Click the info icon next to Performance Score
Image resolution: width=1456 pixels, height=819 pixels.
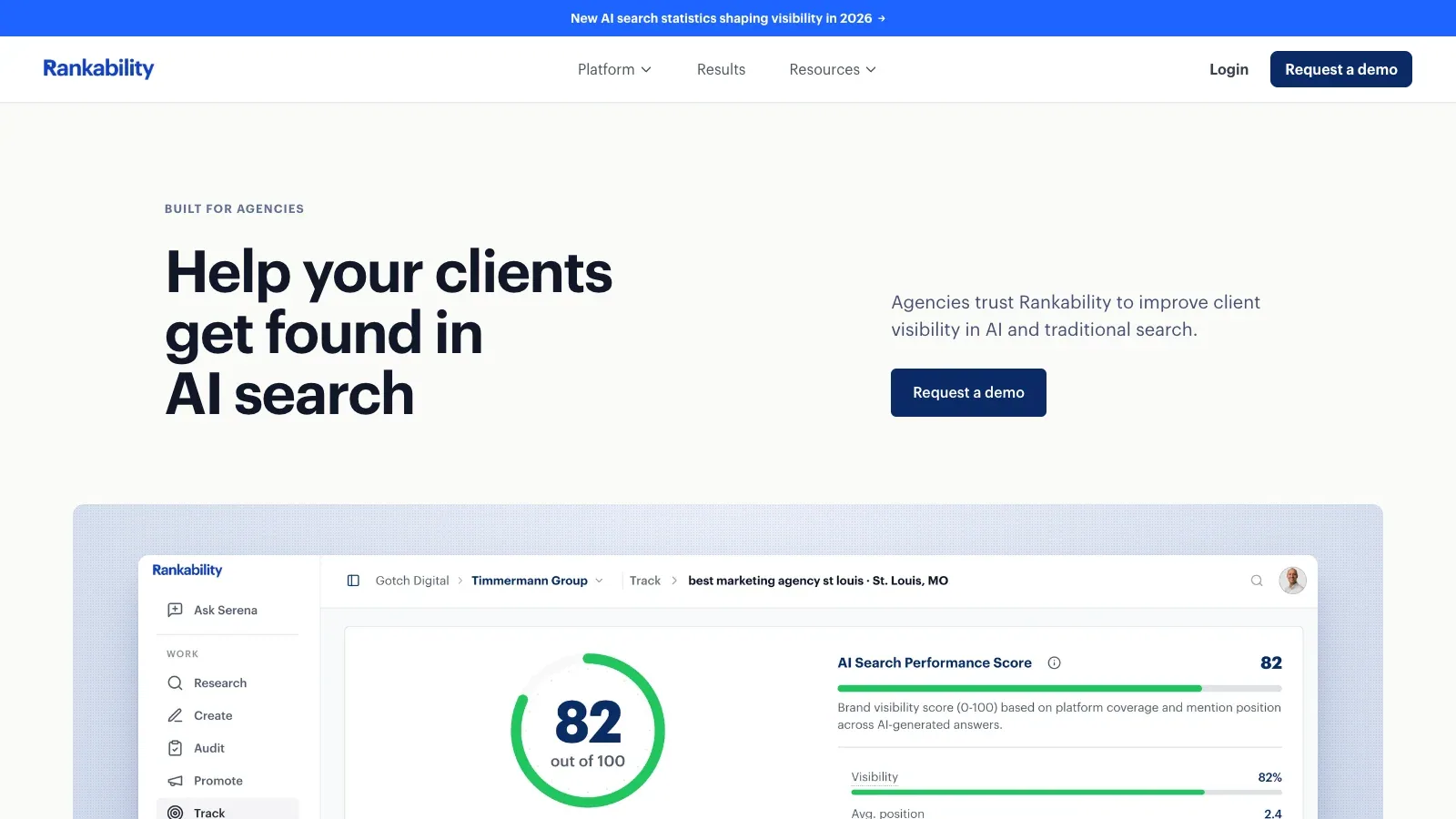point(1054,662)
